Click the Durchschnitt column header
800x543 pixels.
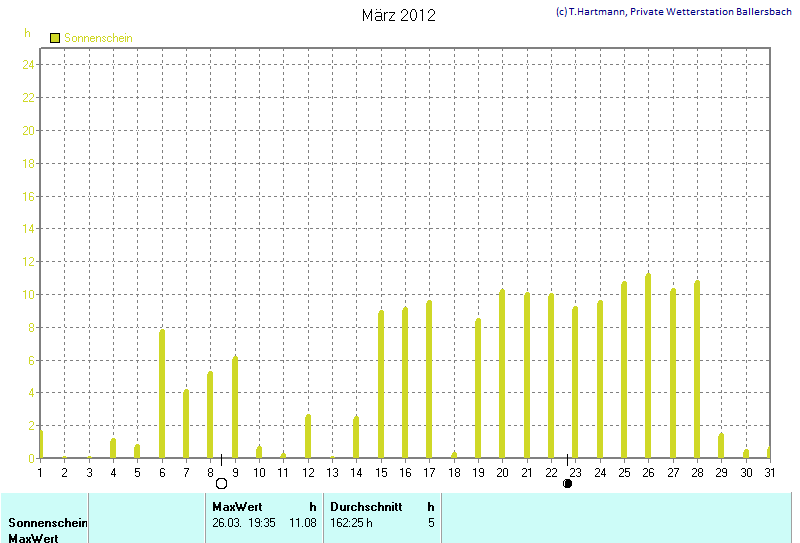click(x=366, y=507)
